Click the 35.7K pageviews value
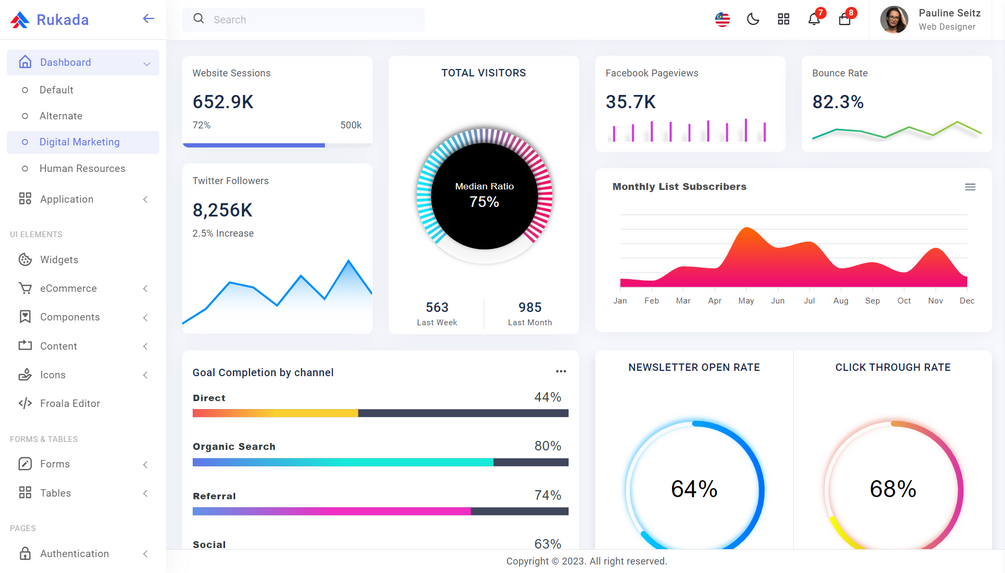 click(x=631, y=102)
